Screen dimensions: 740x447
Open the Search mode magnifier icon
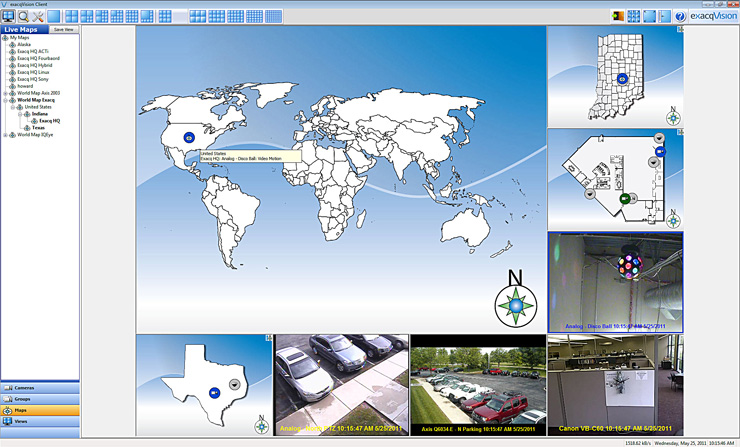[23, 16]
